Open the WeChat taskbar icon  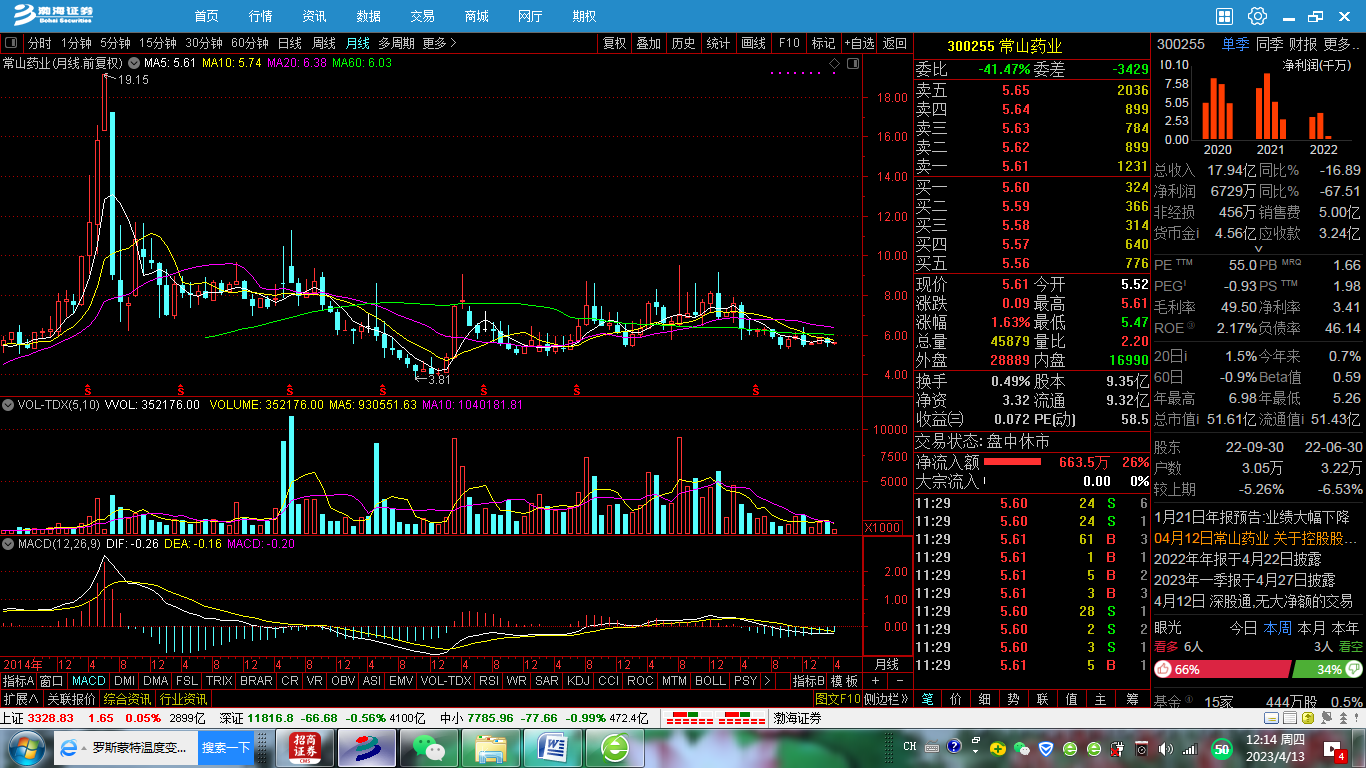428,748
